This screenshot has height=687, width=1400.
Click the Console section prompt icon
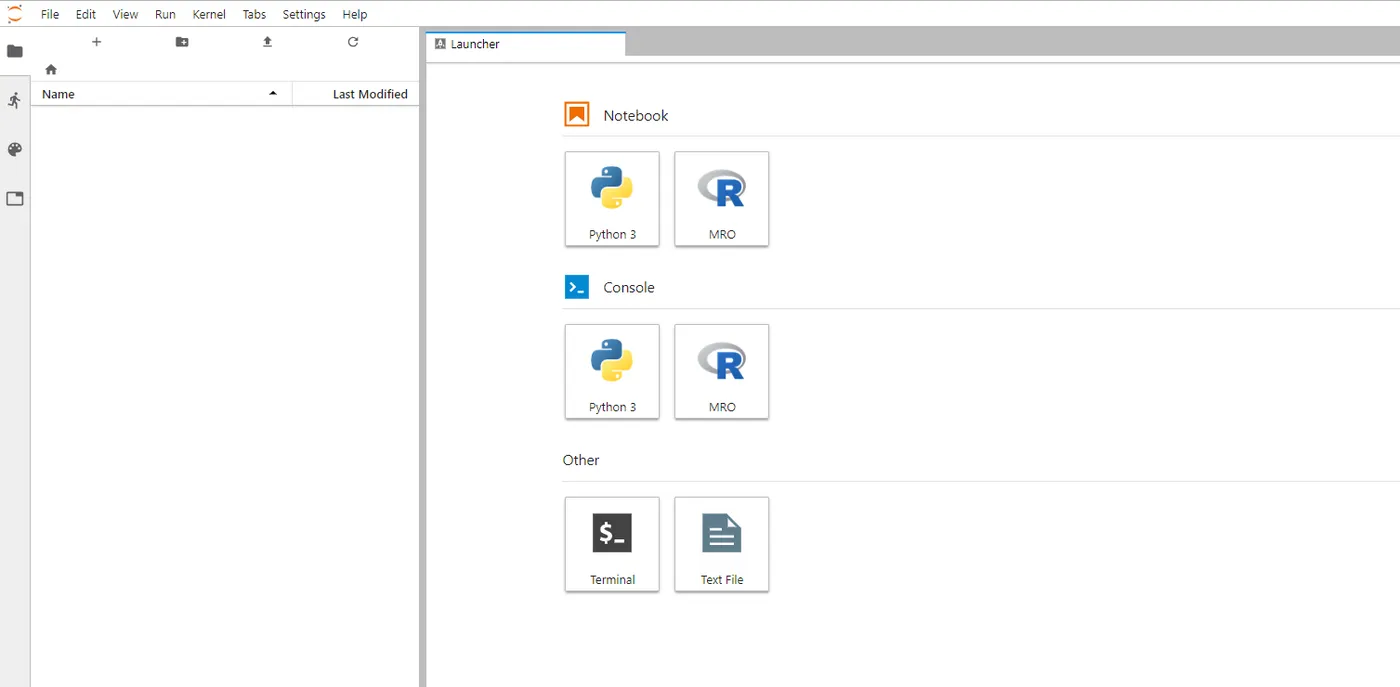[x=577, y=287]
